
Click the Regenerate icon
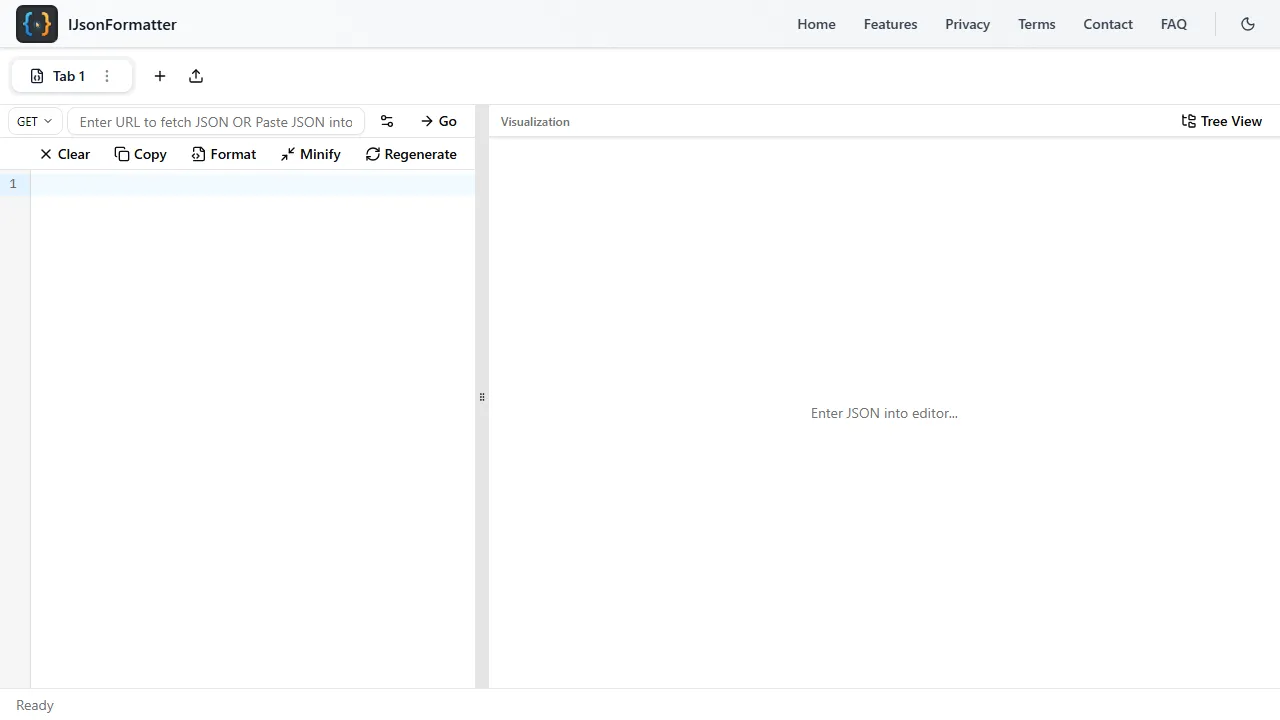click(x=373, y=154)
